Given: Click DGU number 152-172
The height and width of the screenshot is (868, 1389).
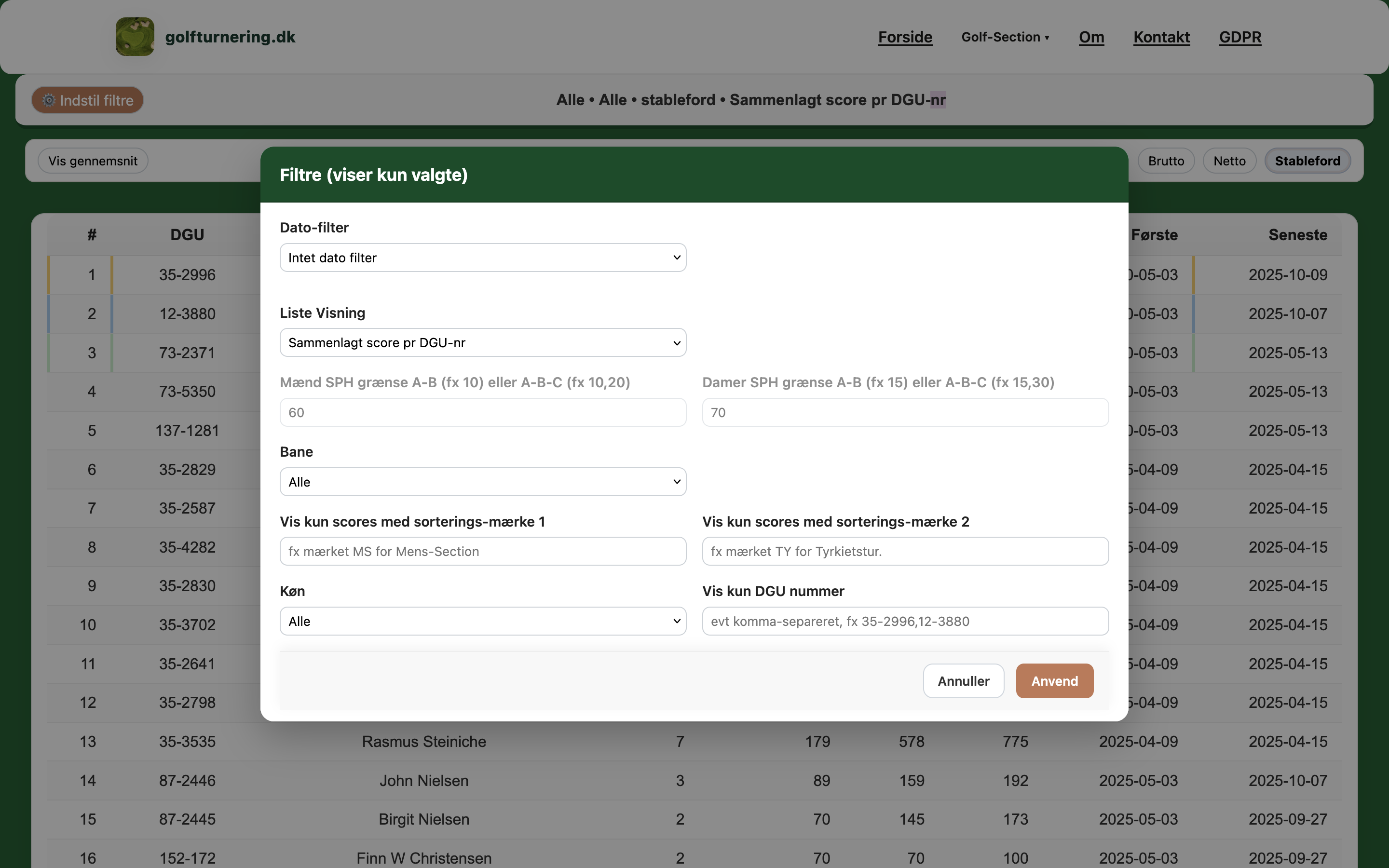Looking at the screenshot, I should [x=187, y=858].
